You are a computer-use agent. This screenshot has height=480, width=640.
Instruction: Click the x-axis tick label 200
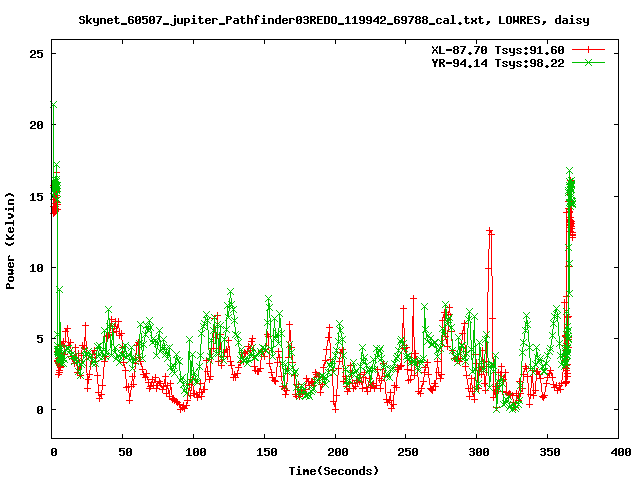338,452
